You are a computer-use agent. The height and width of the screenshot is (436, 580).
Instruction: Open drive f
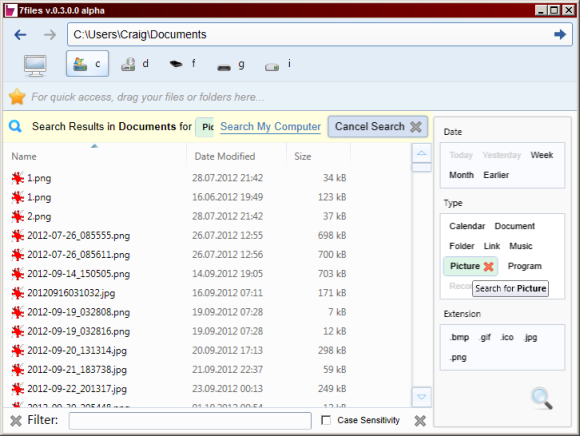pos(182,64)
